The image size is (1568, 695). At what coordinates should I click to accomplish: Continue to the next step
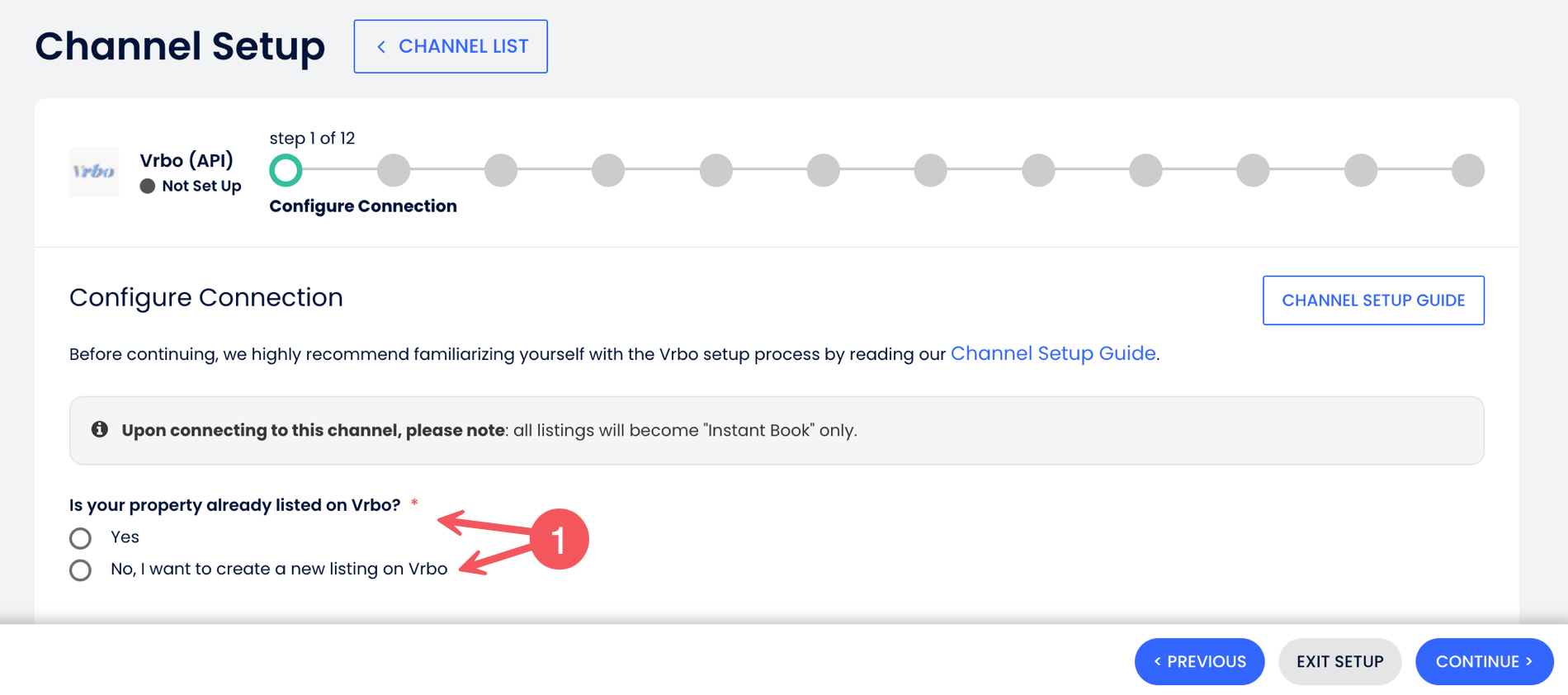coord(1484,661)
